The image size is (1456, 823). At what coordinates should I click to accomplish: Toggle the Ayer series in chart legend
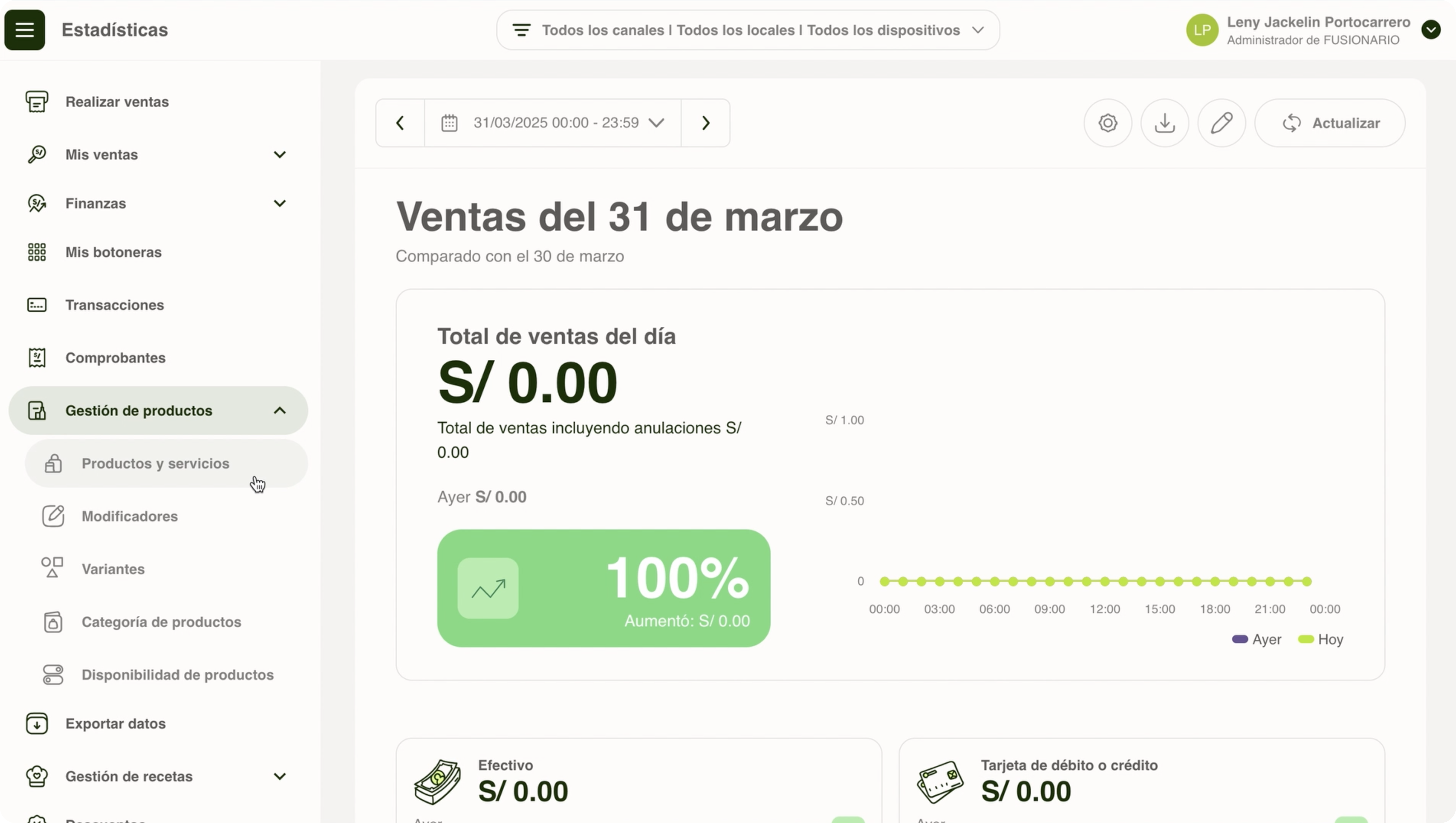click(x=1257, y=639)
